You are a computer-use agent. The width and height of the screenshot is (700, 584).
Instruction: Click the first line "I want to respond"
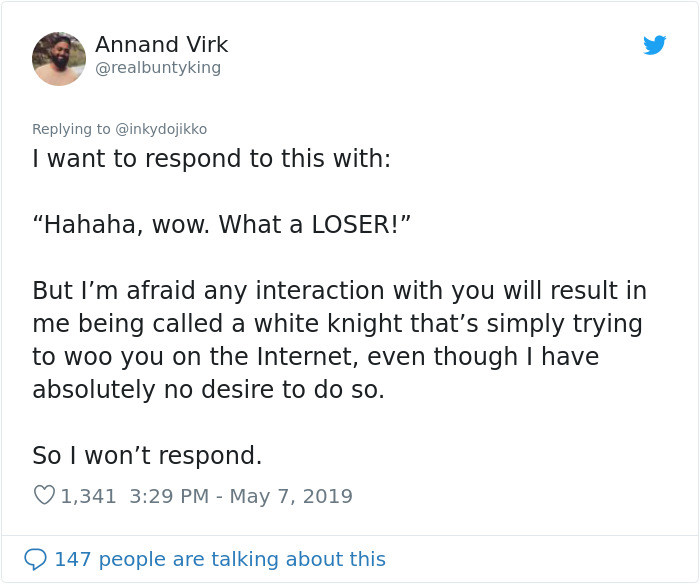coord(211,158)
